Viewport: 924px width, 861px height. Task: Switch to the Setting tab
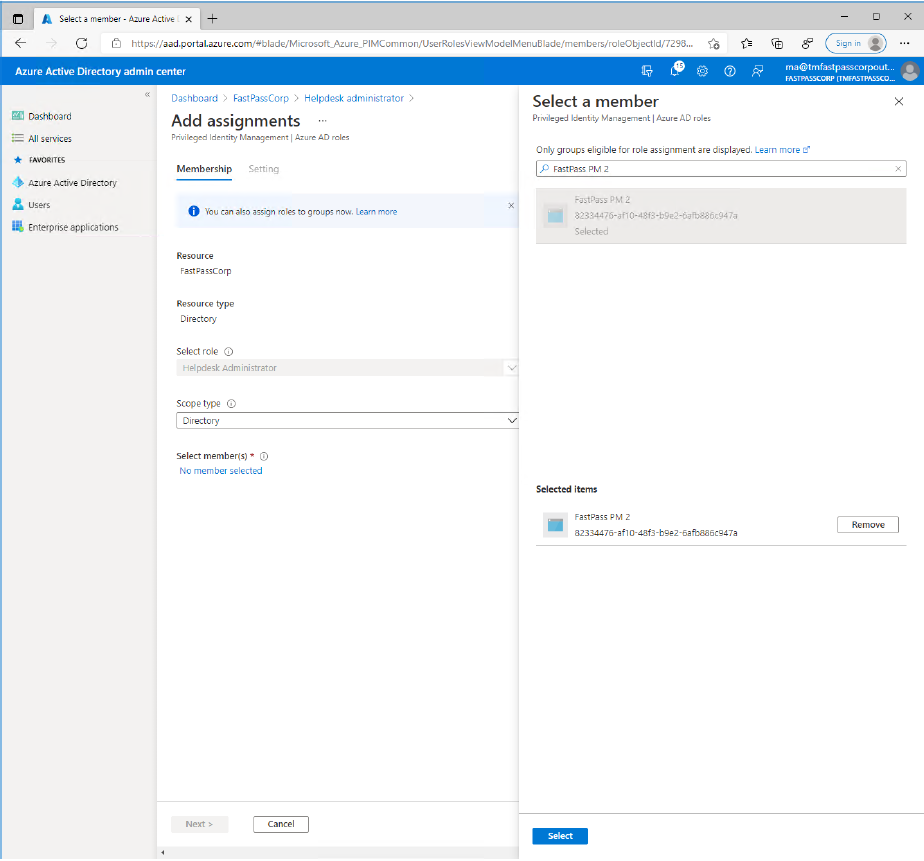(x=264, y=169)
